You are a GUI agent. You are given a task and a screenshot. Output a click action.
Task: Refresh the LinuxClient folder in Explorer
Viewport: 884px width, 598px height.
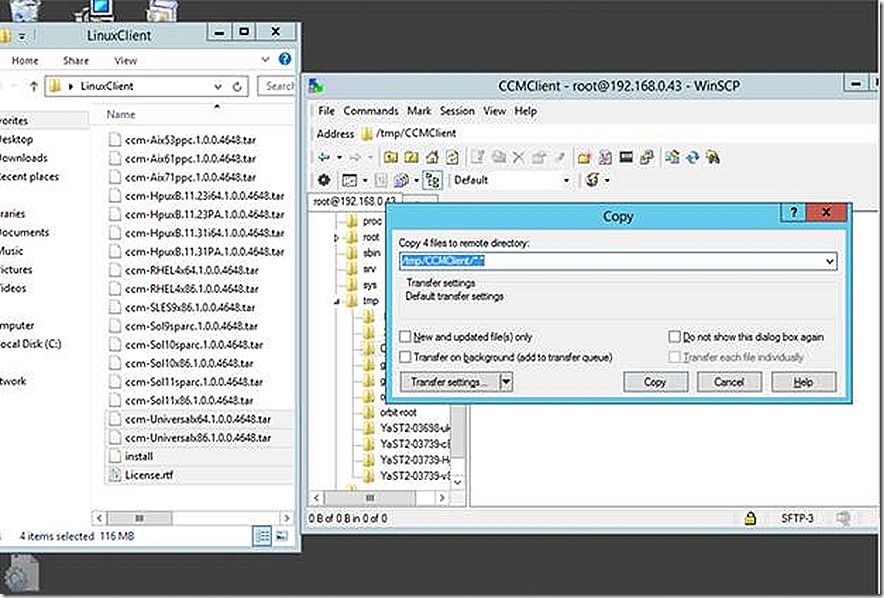[237, 86]
